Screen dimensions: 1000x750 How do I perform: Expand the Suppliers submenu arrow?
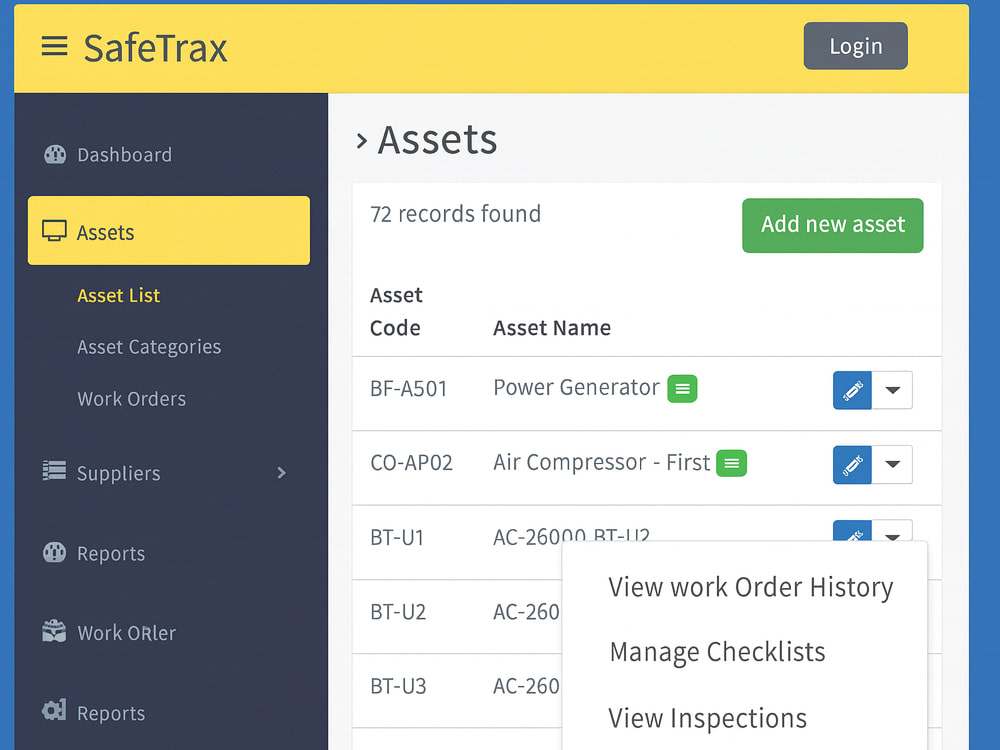(x=281, y=473)
